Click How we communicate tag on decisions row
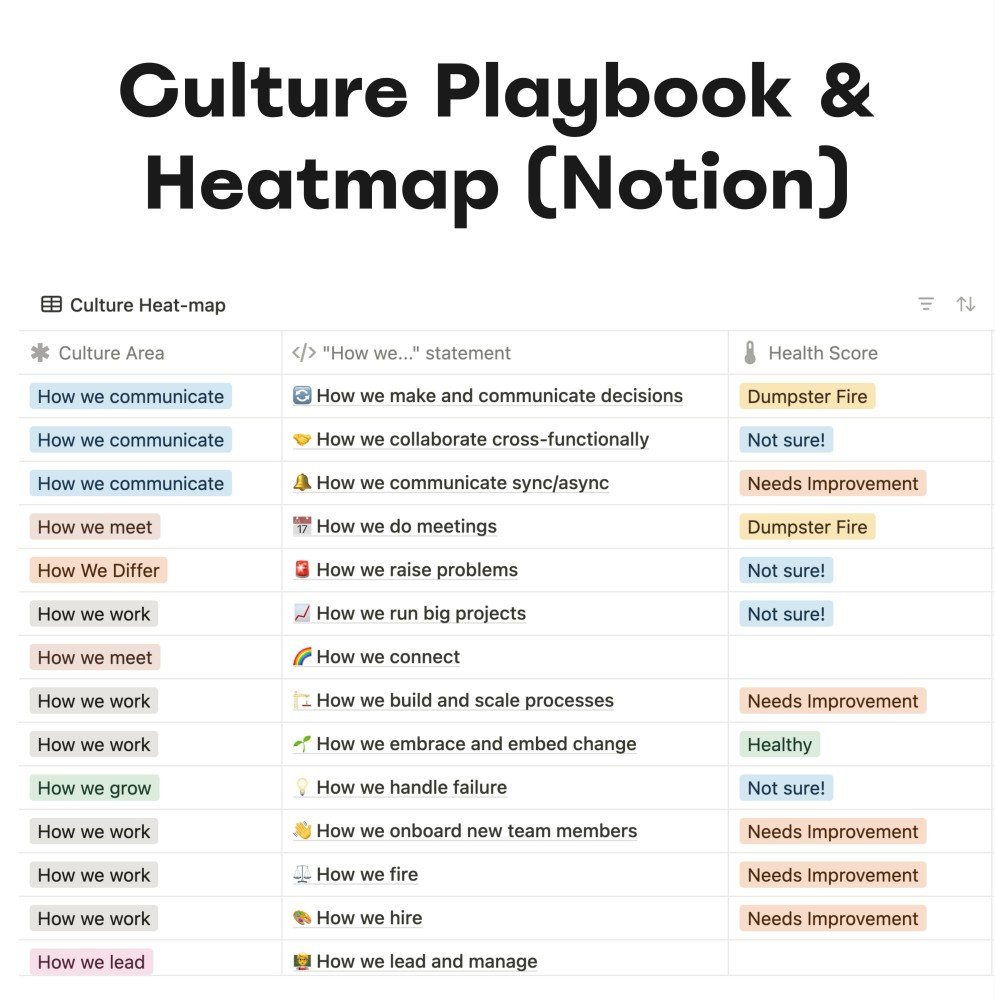 coord(131,396)
